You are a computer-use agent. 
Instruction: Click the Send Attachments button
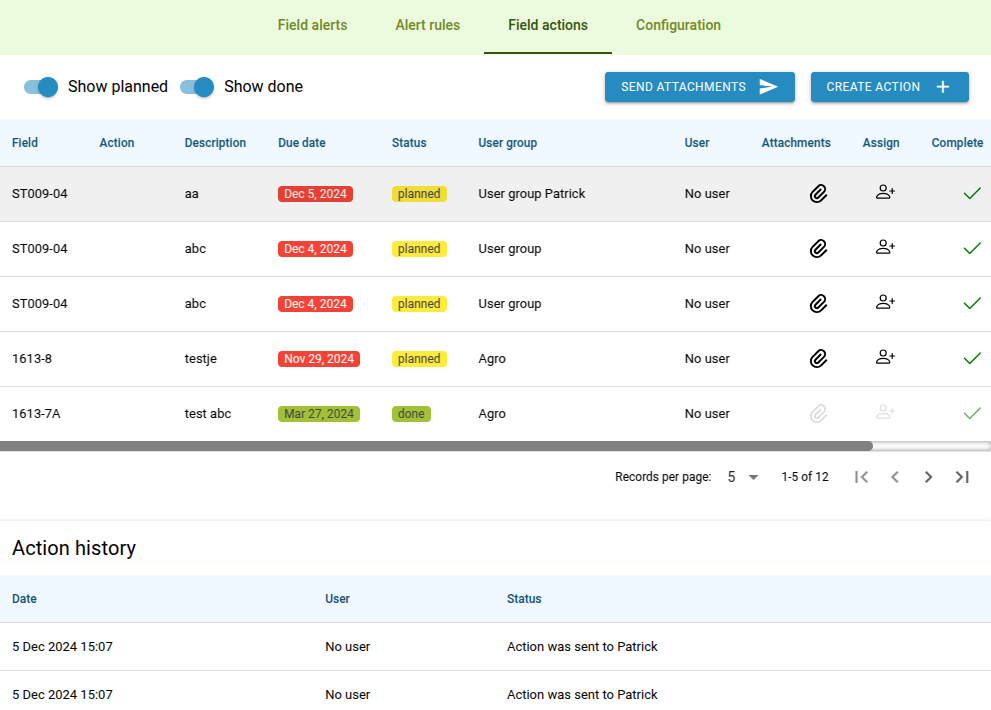699,87
